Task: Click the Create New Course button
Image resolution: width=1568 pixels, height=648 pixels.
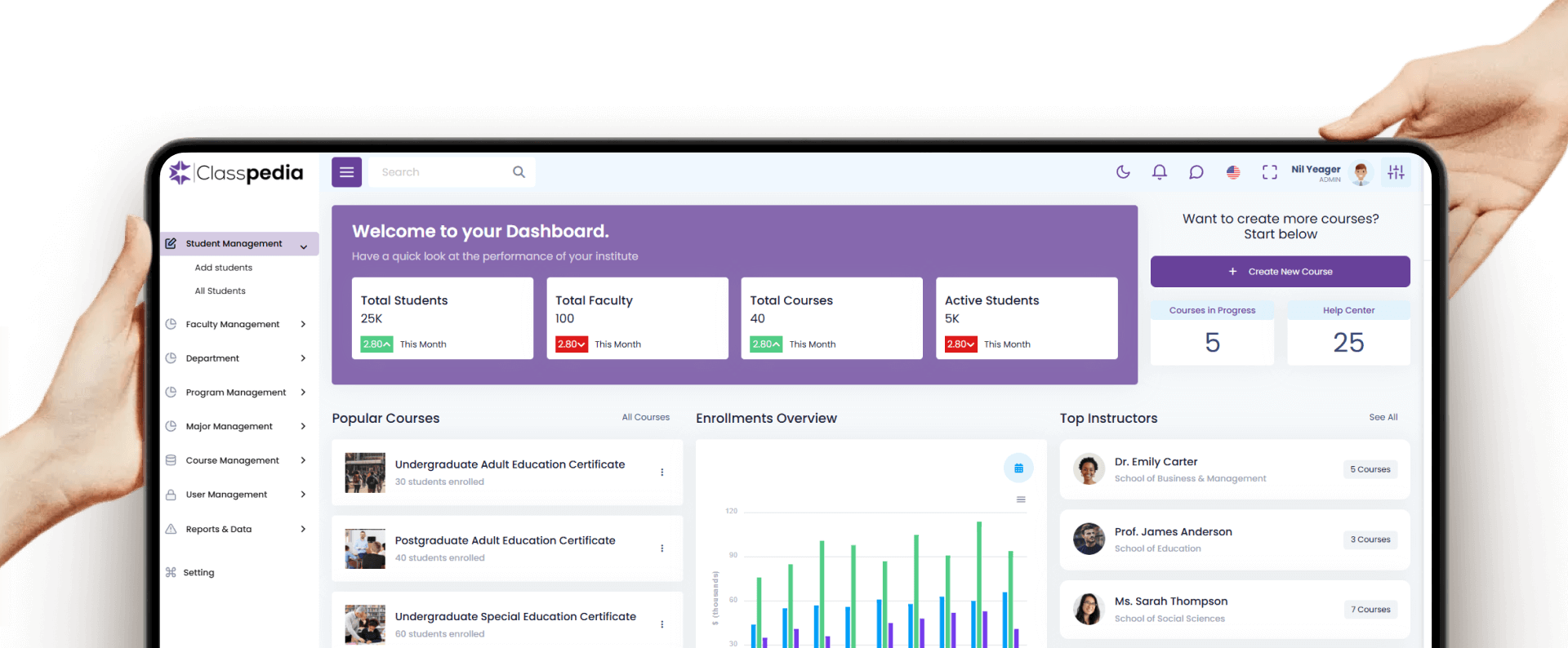Action: click(1280, 272)
